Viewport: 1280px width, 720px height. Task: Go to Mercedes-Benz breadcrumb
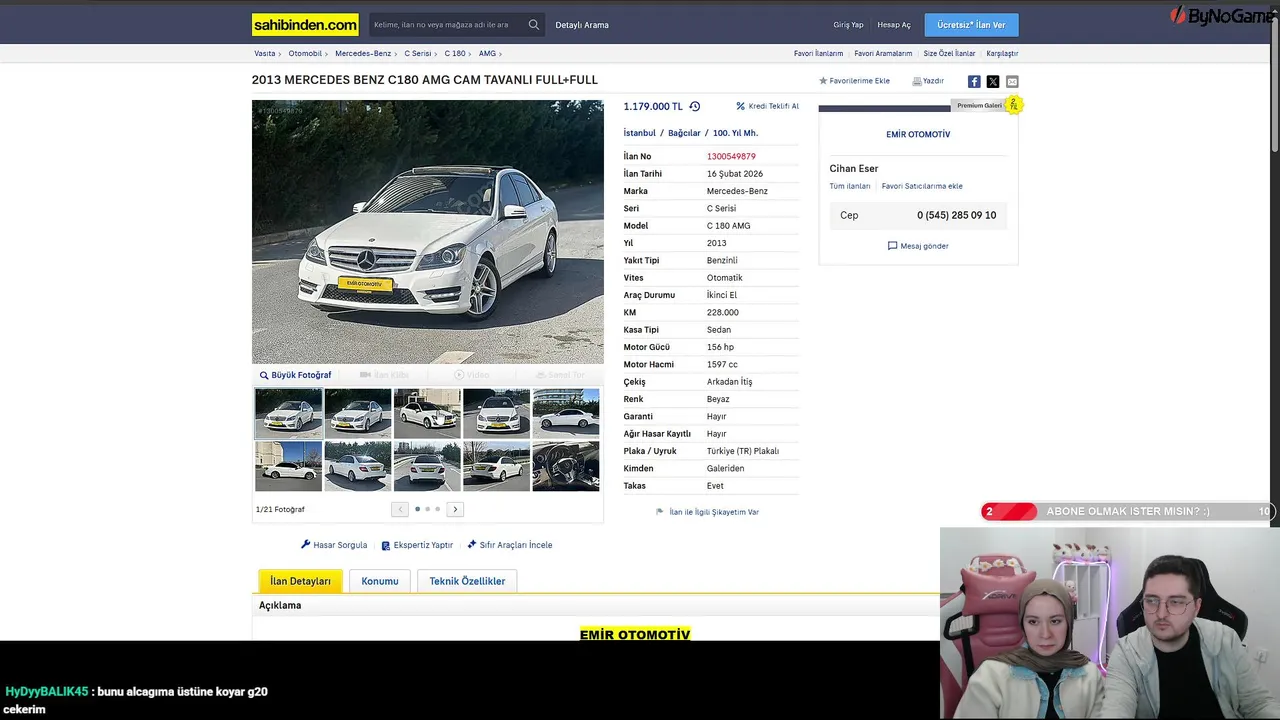[363, 54]
